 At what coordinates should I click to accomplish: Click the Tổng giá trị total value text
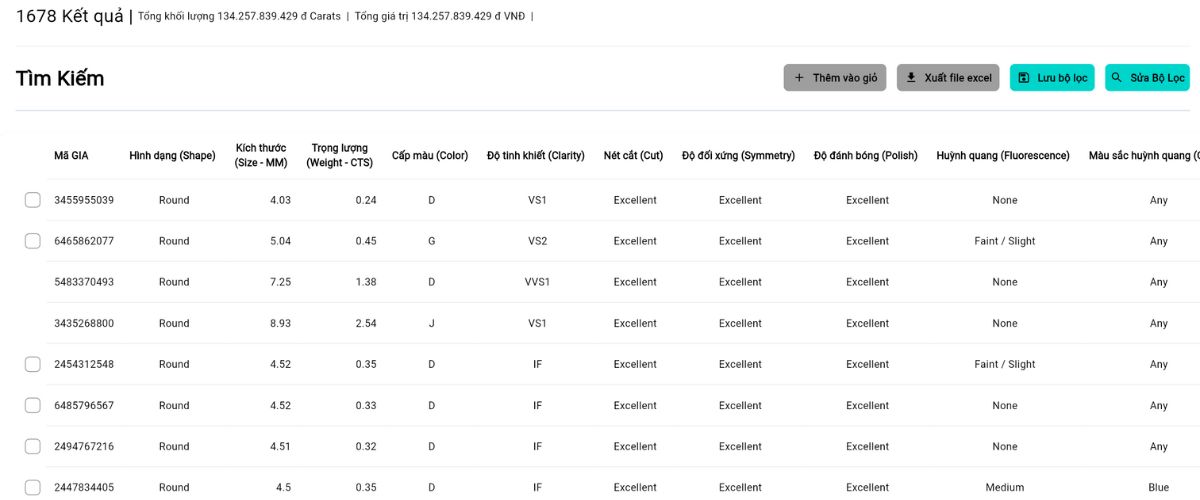[x=440, y=16]
